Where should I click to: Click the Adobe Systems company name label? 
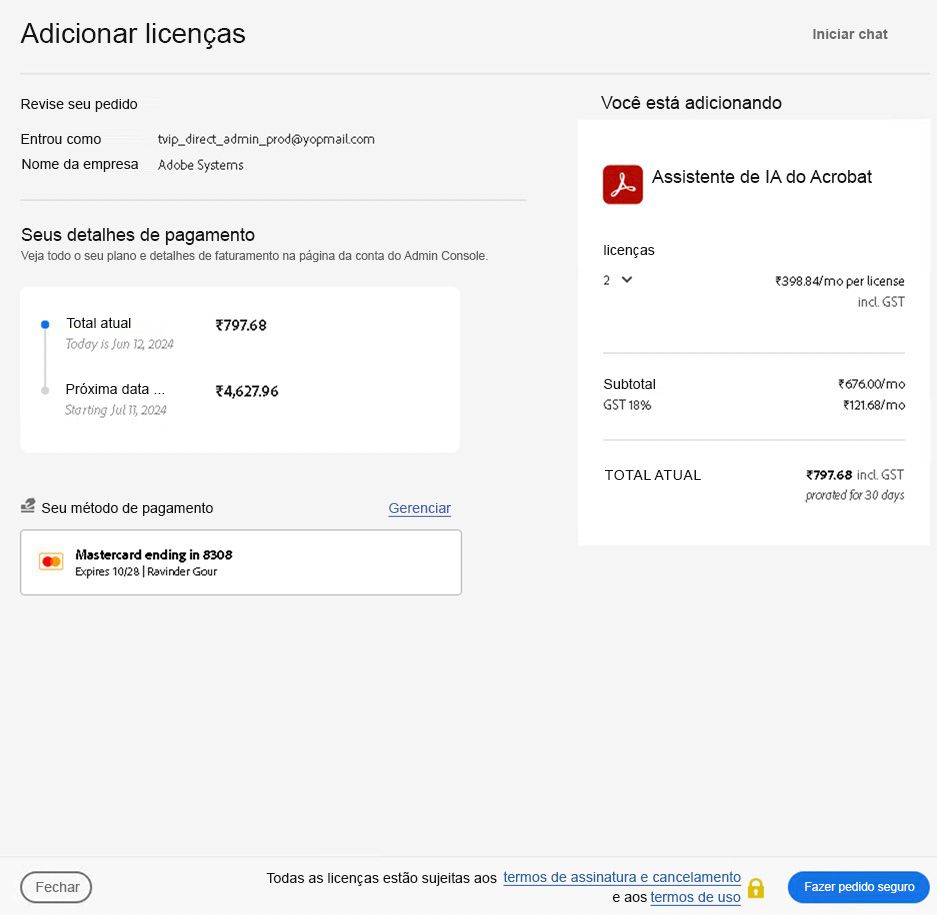(x=200, y=164)
